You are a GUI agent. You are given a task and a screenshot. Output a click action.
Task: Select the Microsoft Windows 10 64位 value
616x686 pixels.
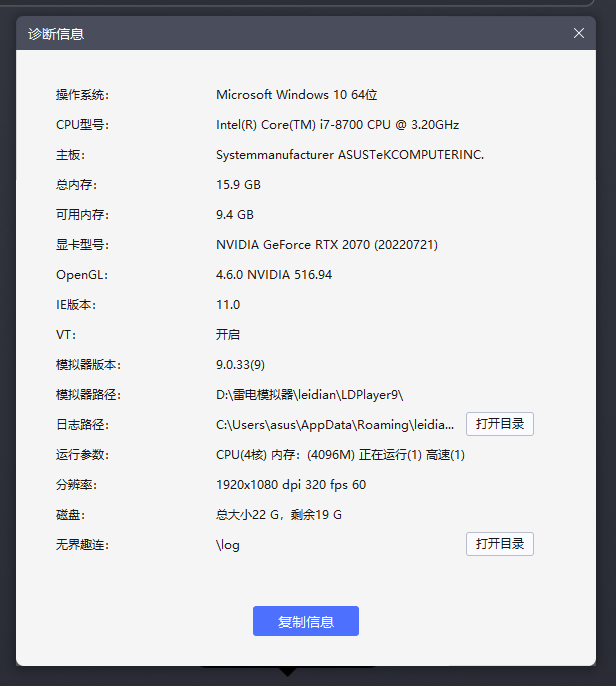[x=297, y=95]
